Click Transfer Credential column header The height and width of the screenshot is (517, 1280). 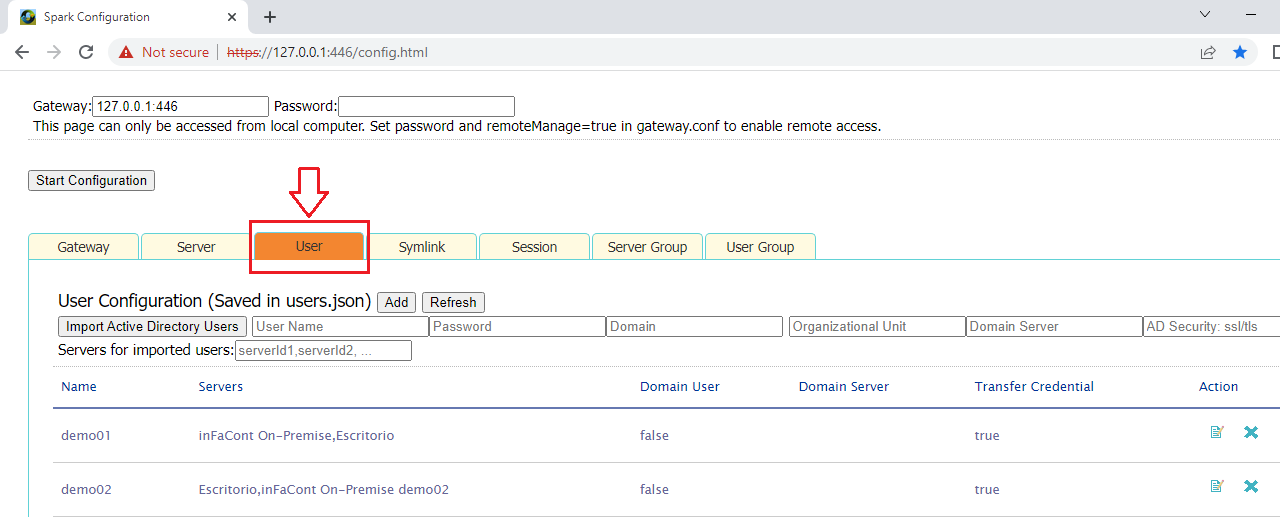(1034, 386)
